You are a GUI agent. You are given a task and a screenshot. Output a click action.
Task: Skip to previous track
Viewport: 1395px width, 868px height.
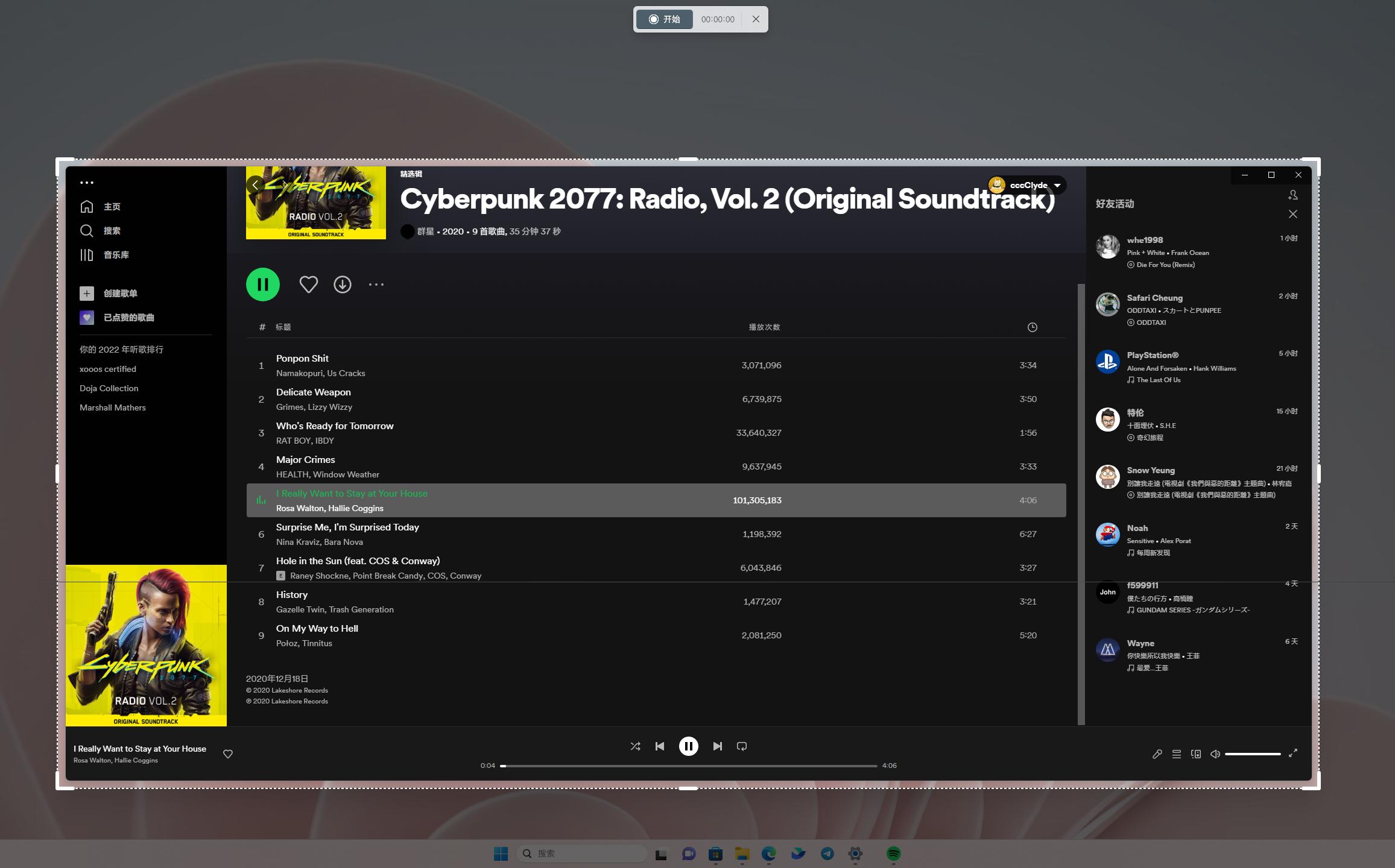point(660,746)
